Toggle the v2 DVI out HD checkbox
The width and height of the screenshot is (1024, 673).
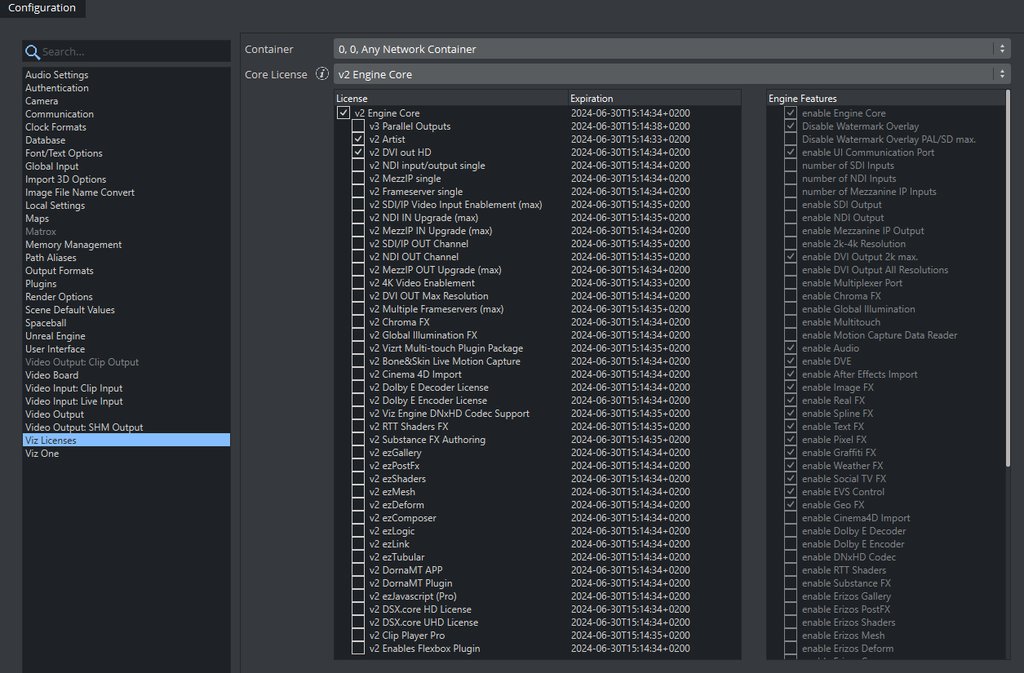358,153
